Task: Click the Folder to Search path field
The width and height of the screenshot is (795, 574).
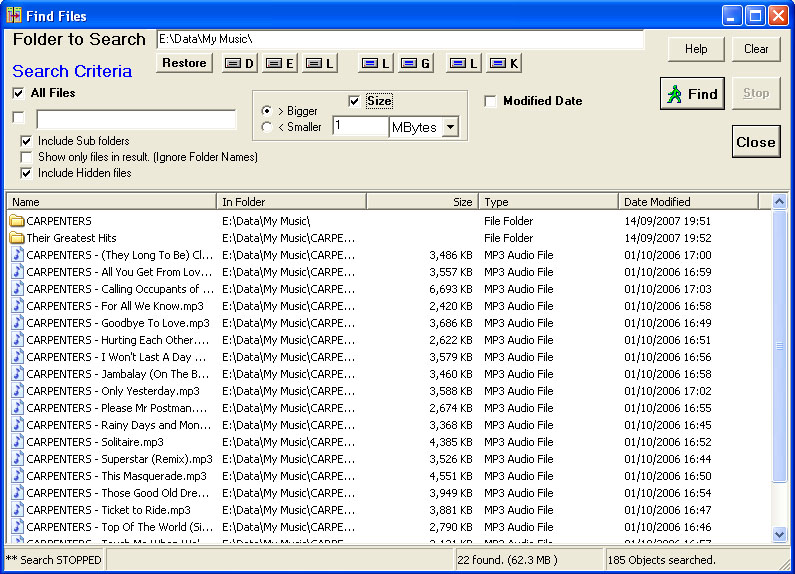Action: (400, 39)
